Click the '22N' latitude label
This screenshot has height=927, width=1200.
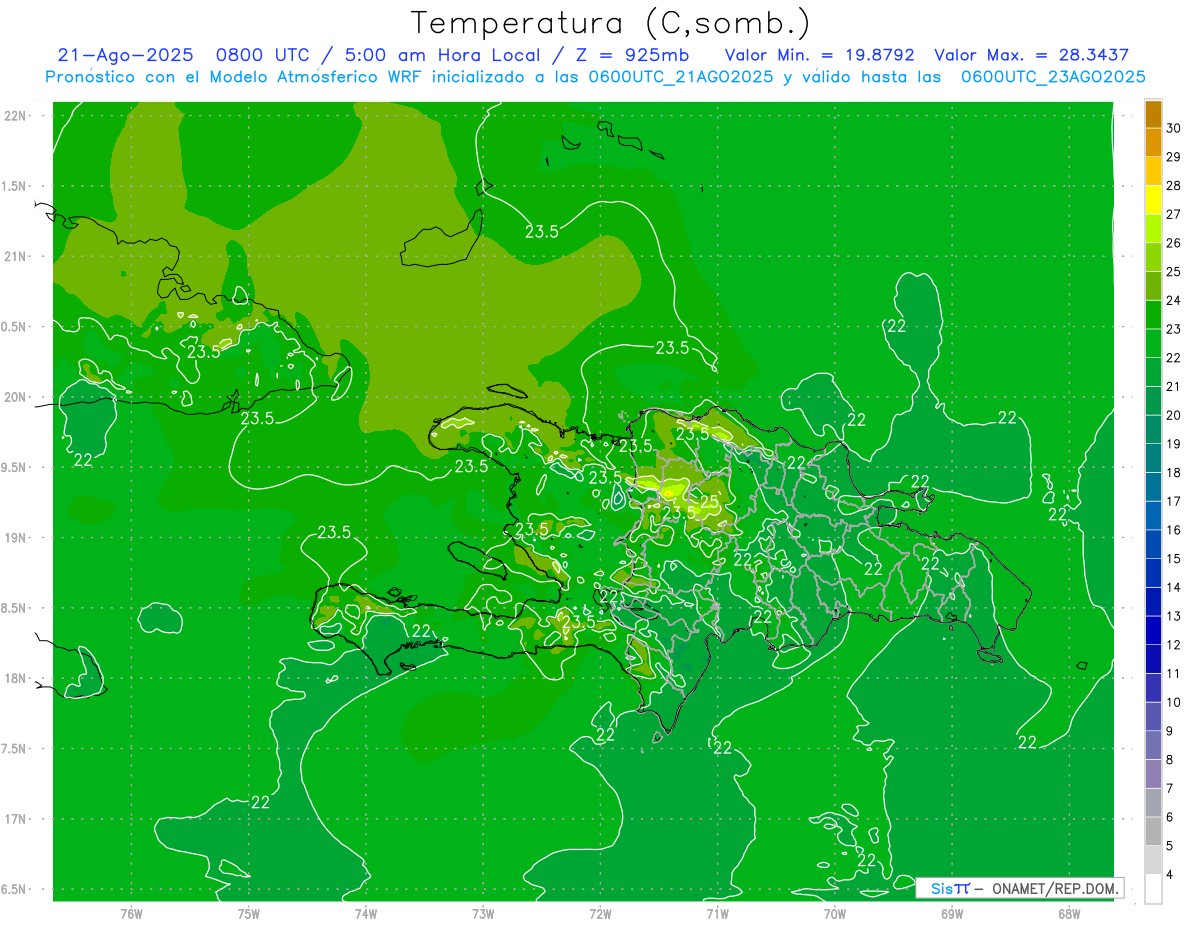[x=15, y=115]
